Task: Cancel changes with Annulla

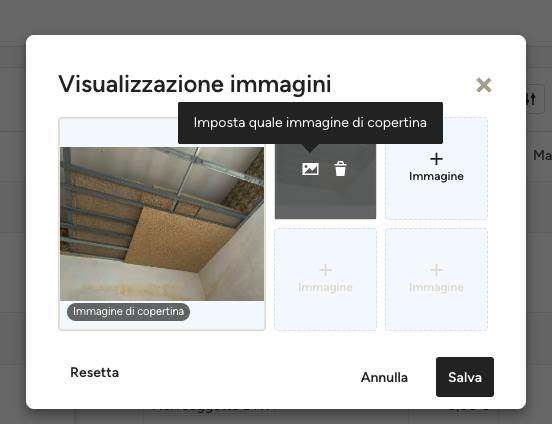Action: 384,377
